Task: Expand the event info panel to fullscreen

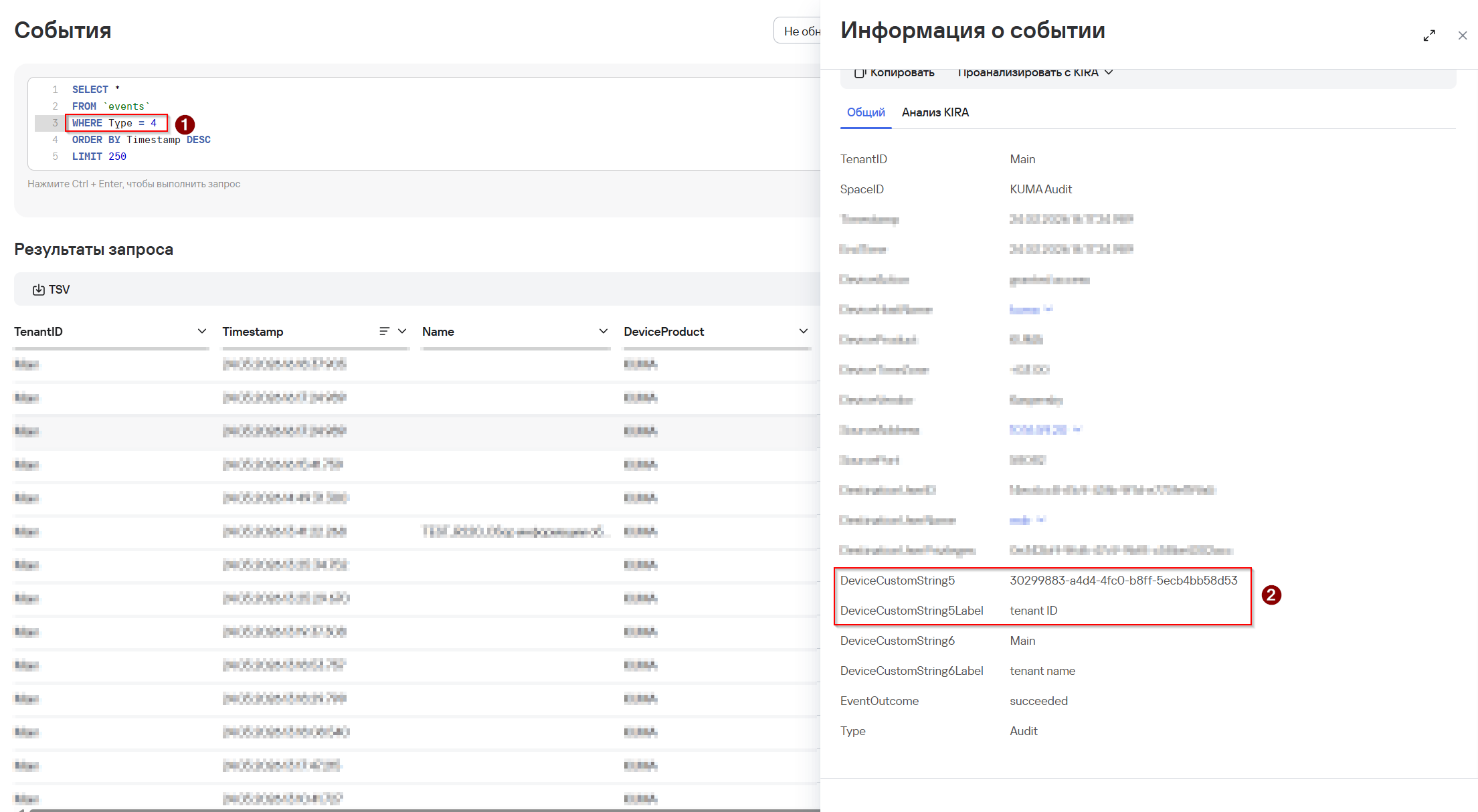Action: pyautogui.click(x=1429, y=35)
